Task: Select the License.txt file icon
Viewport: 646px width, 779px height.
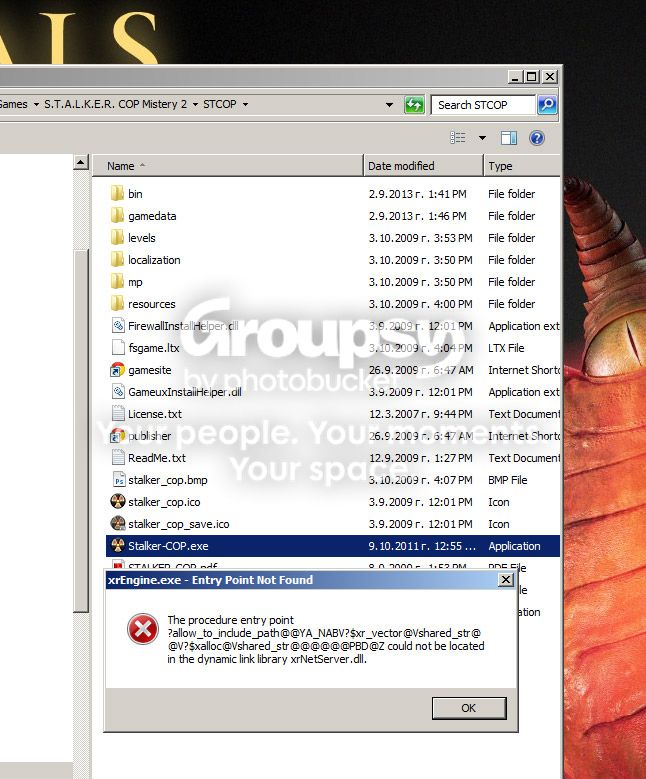Action: coord(118,413)
